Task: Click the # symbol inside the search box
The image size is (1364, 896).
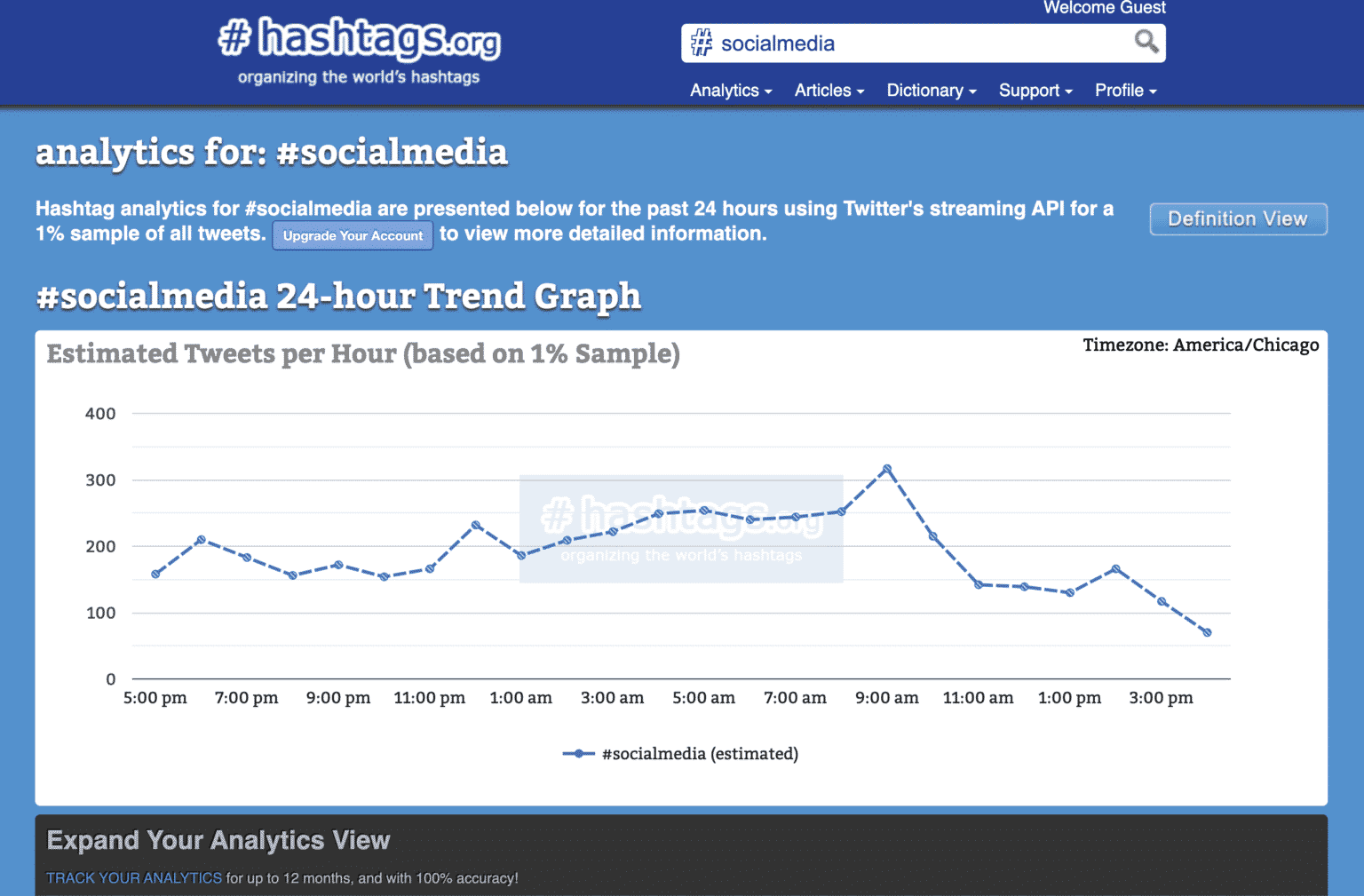Action: click(702, 42)
